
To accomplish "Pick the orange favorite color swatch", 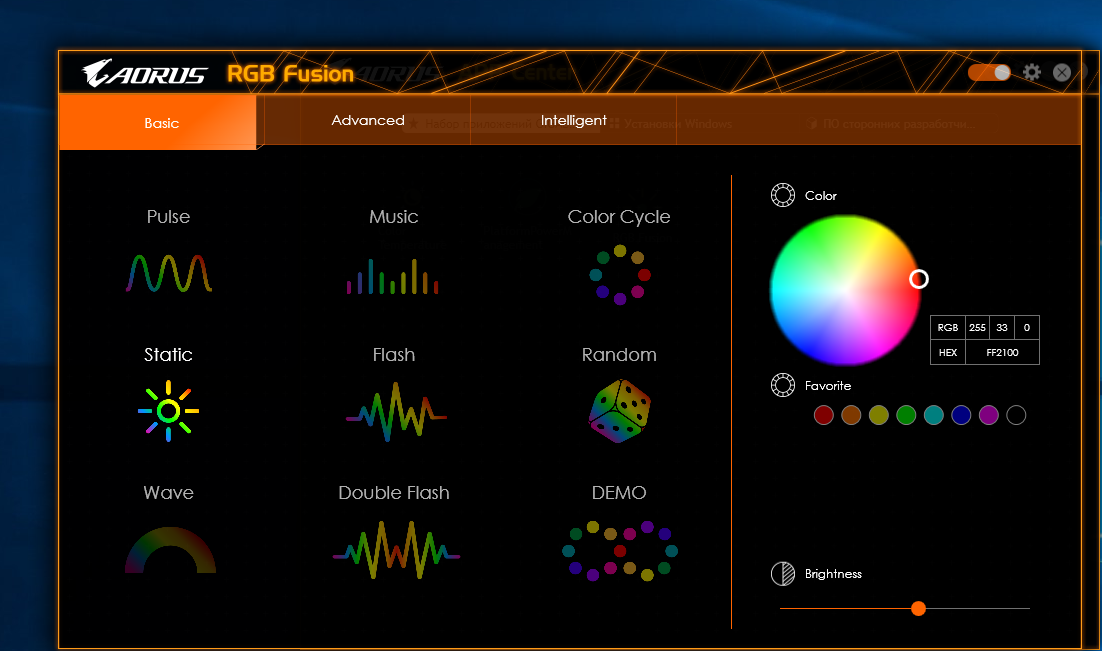I will click(x=851, y=415).
